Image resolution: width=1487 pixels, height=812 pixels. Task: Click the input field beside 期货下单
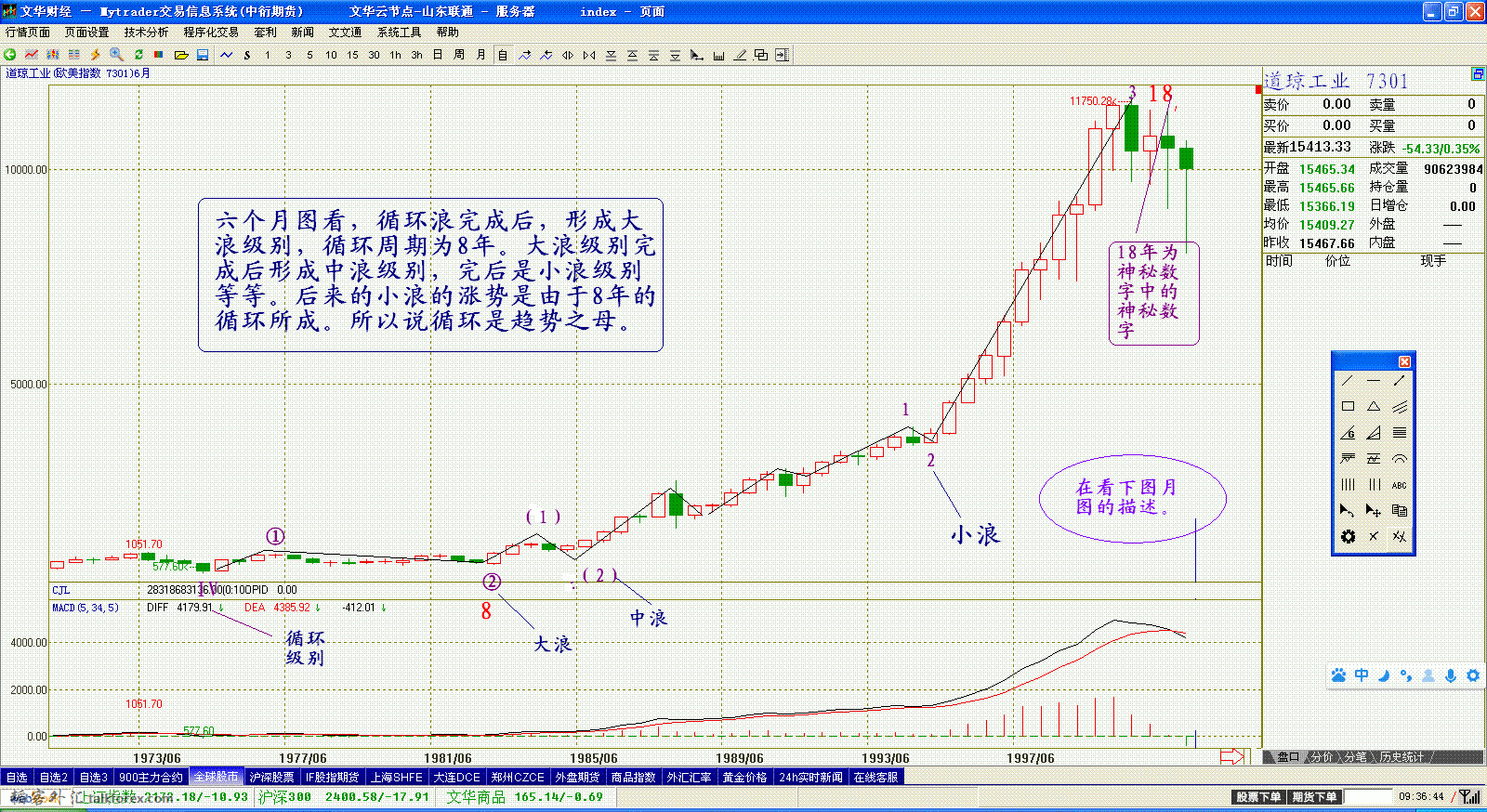point(1368,797)
